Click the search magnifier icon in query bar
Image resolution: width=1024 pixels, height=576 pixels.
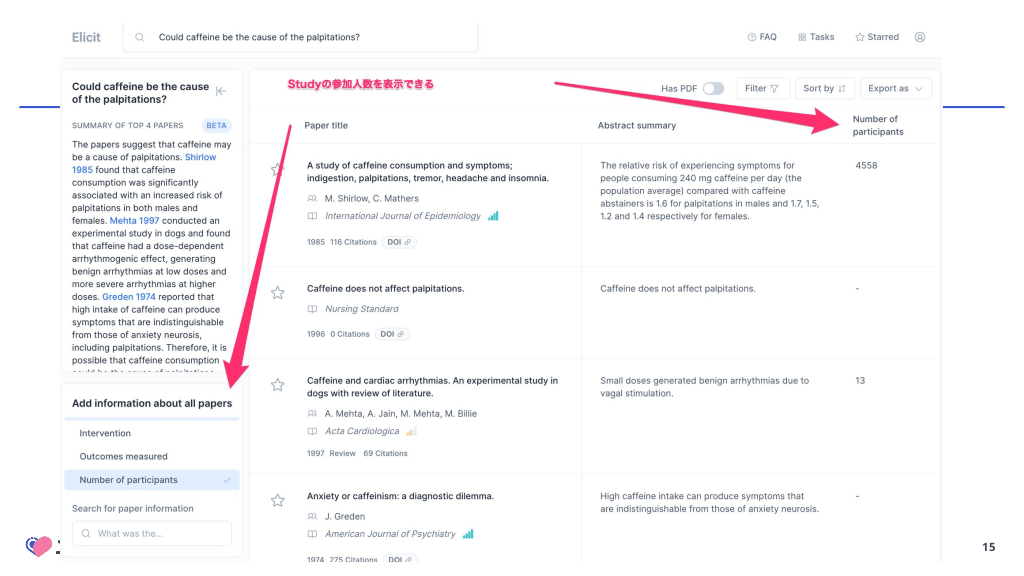[x=139, y=37]
